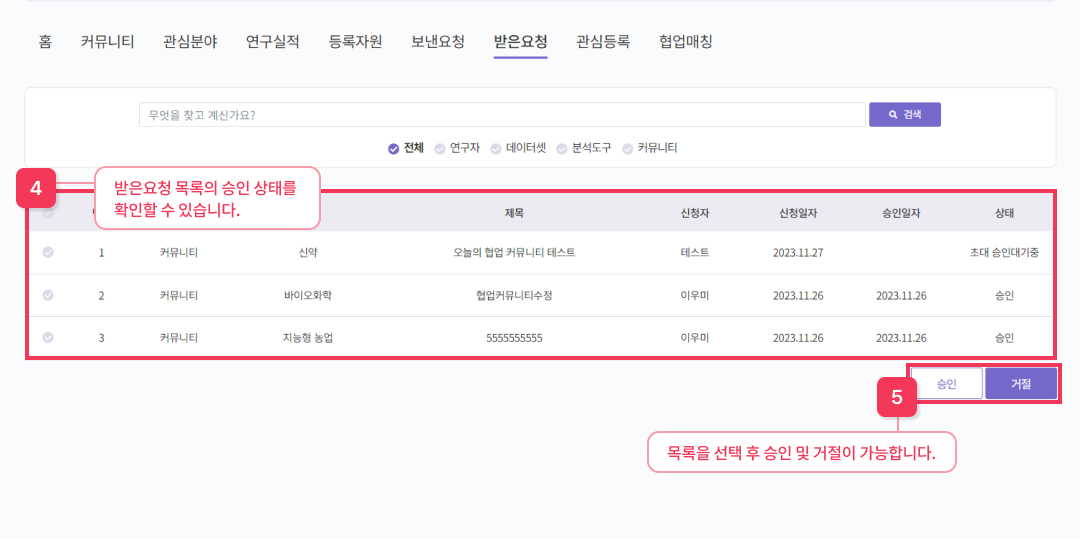Open the 보낸요청 tab
This screenshot has height=540, width=1080.
click(x=438, y=41)
